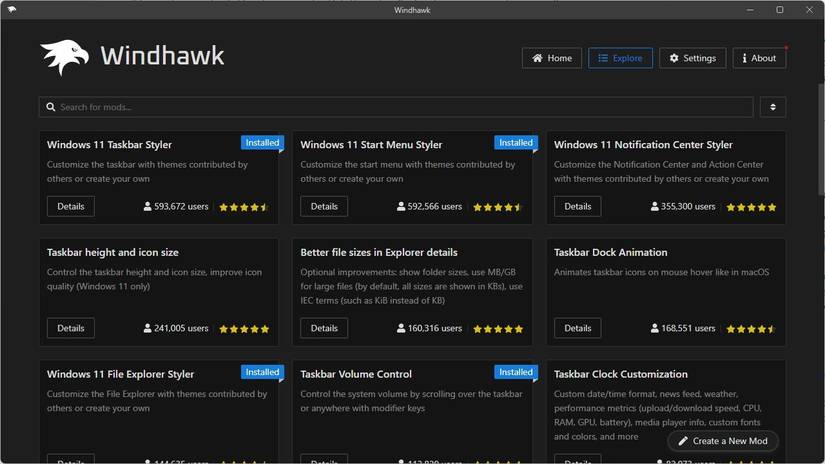Click star rating of Taskbar Dock Animation

tap(751, 329)
